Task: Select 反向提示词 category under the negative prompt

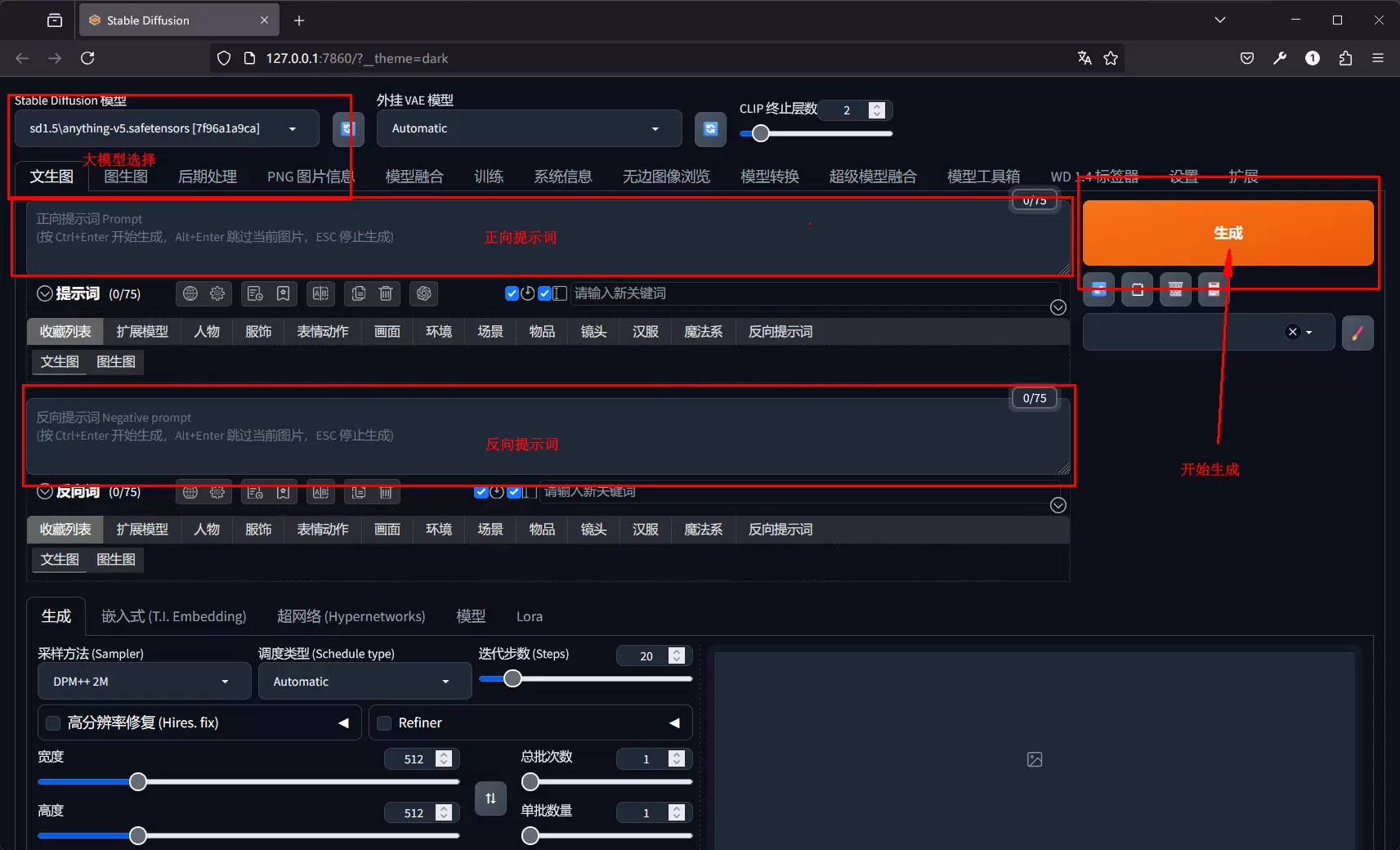Action: point(781,530)
